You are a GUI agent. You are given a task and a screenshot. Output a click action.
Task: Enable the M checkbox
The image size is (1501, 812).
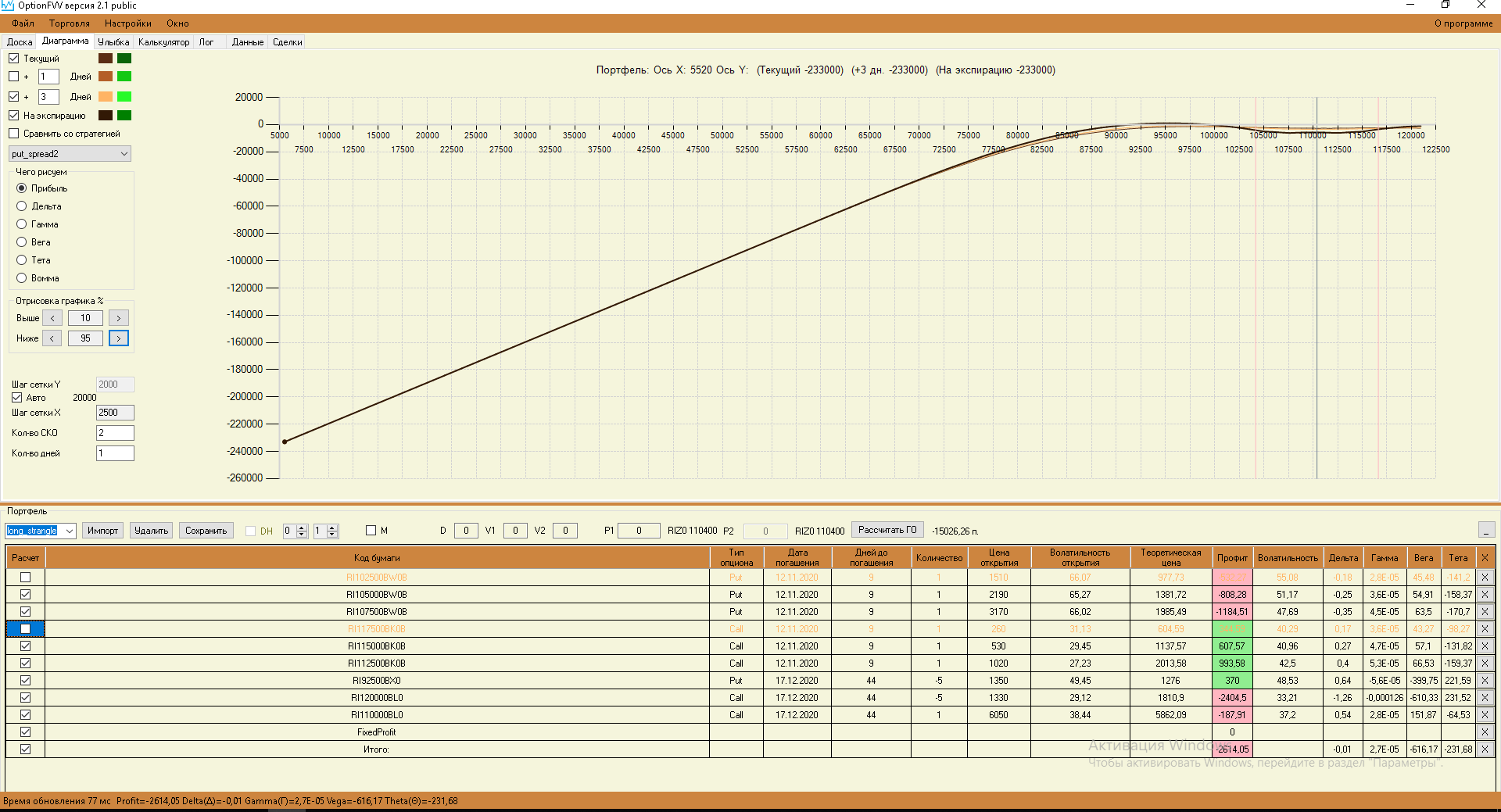[x=371, y=531]
